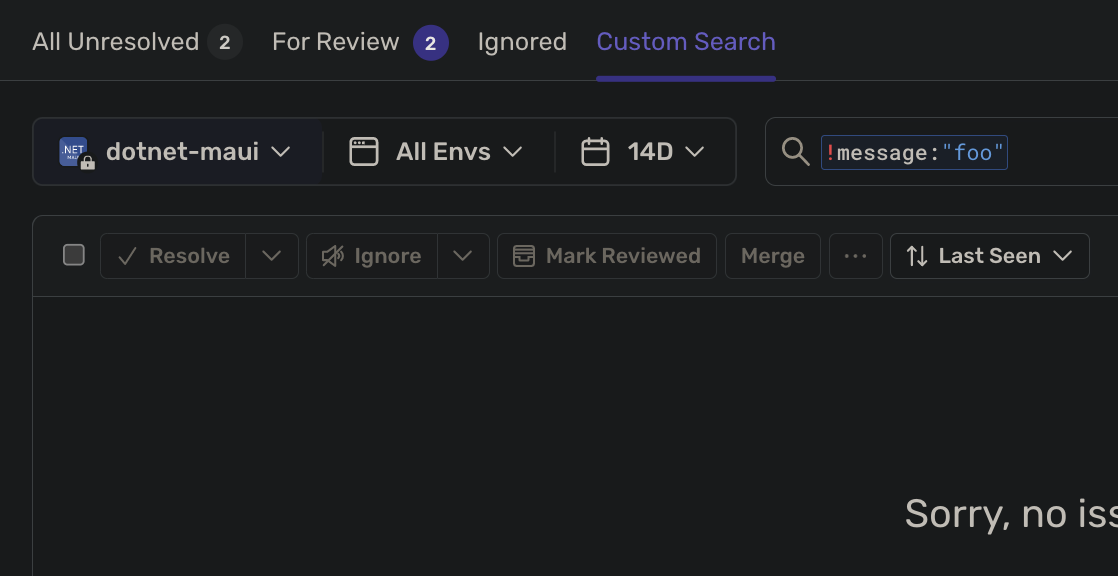This screenshot has height=576, width=1118.
Task: Select the All Unresolved tab
Action: (x=115, y=42)
